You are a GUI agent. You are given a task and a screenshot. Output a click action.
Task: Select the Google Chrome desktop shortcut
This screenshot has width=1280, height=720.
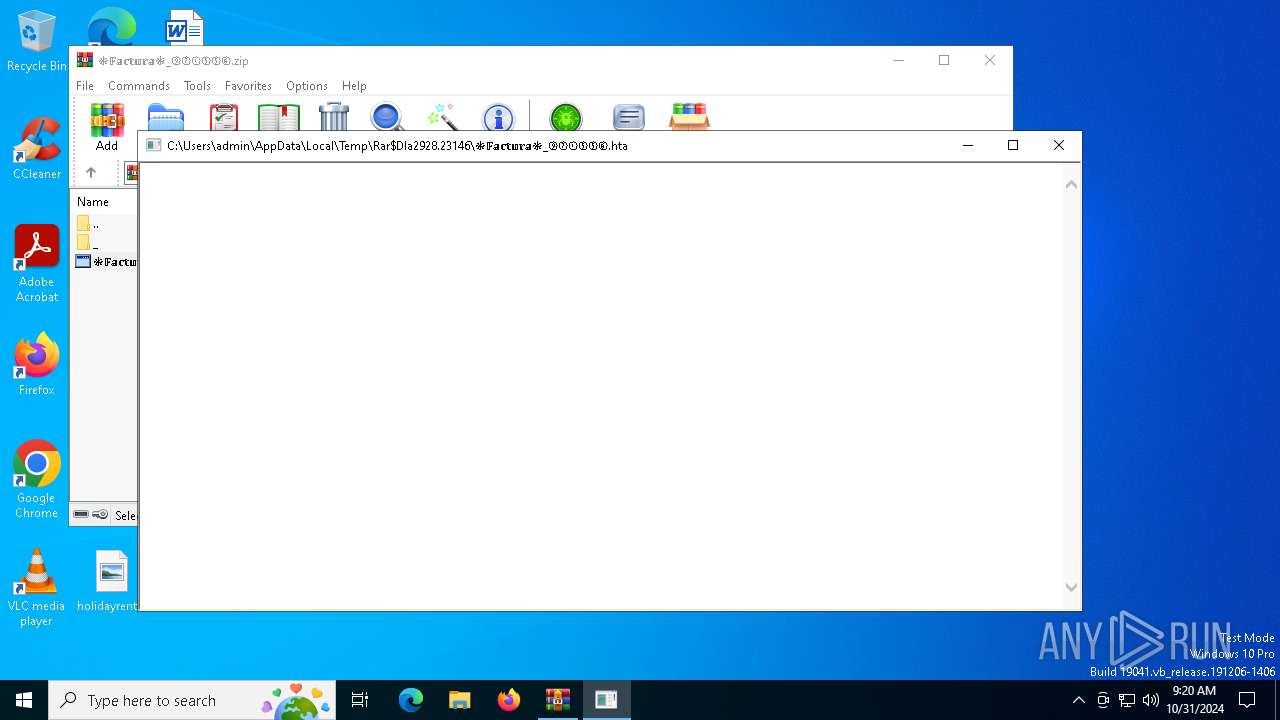click(x=37, y=480)
